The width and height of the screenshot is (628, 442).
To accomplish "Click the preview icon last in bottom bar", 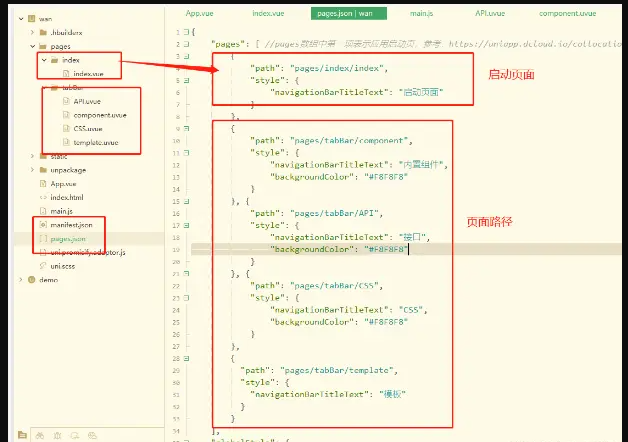I will (x=92, y=436).
